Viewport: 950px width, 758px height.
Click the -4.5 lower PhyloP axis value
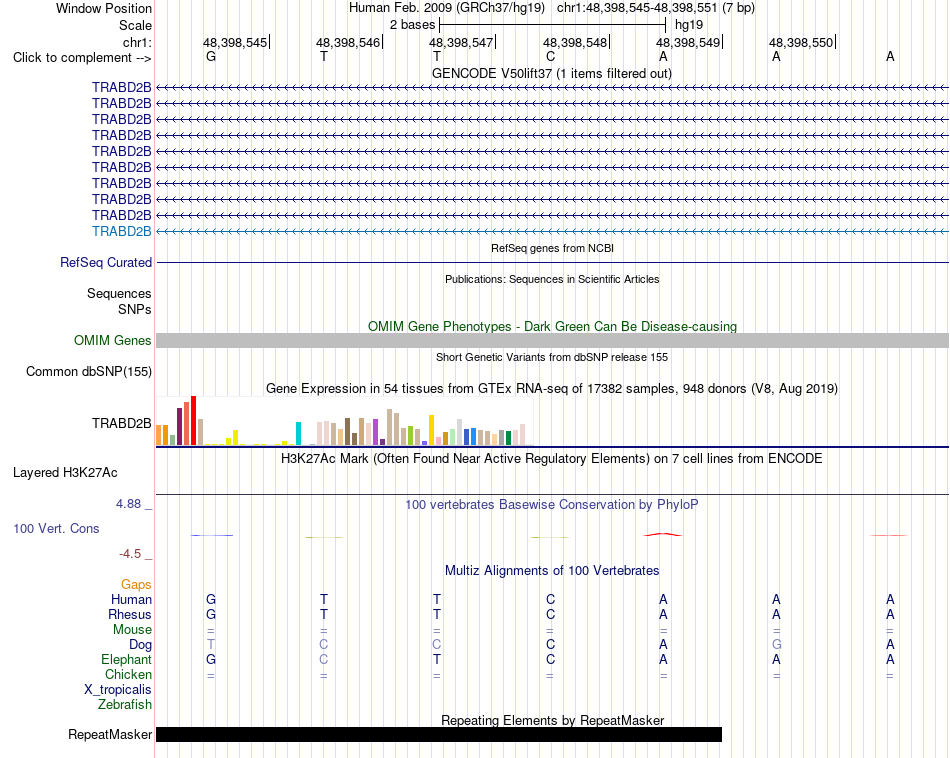(130, 554)
